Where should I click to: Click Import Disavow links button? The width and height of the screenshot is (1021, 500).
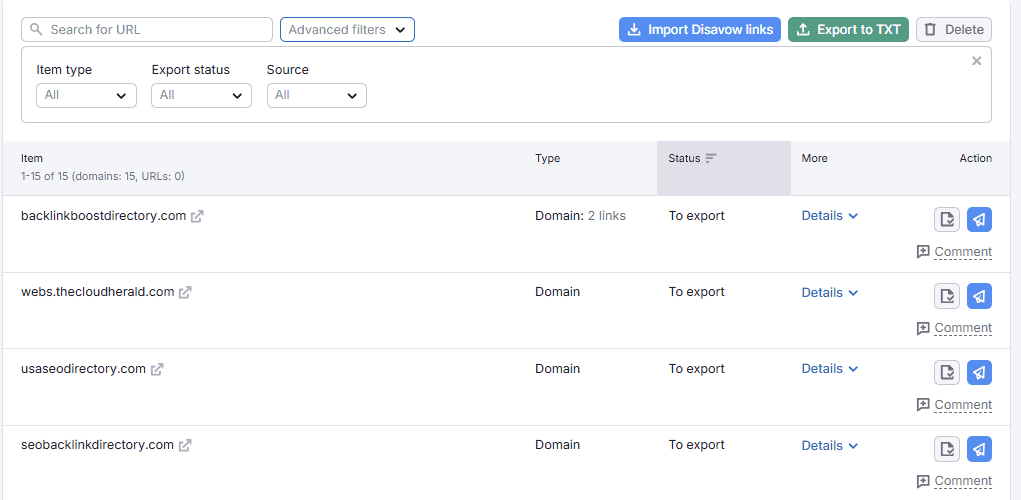699,30
